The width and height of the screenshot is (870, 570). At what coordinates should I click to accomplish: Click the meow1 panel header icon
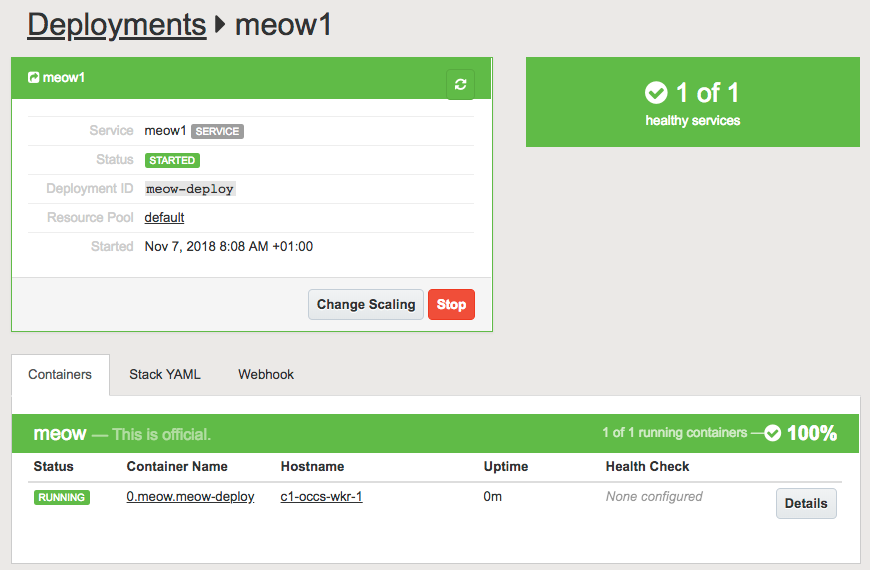tap(33, 77)
